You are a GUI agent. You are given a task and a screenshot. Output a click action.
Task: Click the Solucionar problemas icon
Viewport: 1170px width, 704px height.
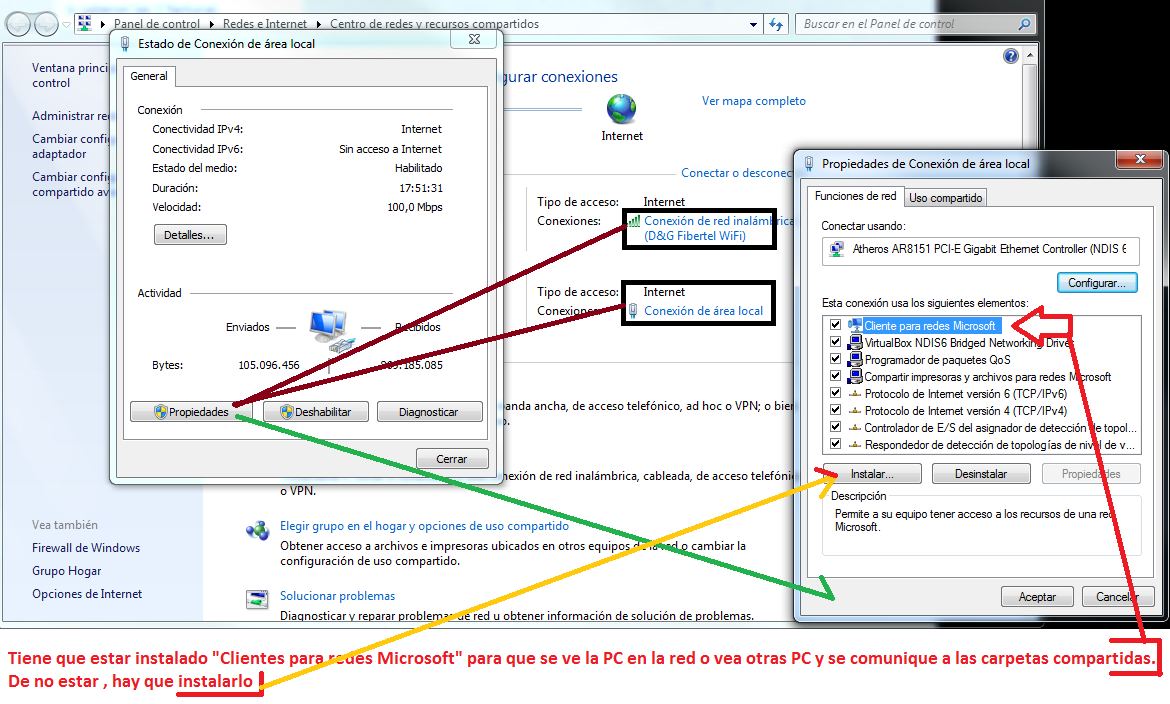point(258,600)
